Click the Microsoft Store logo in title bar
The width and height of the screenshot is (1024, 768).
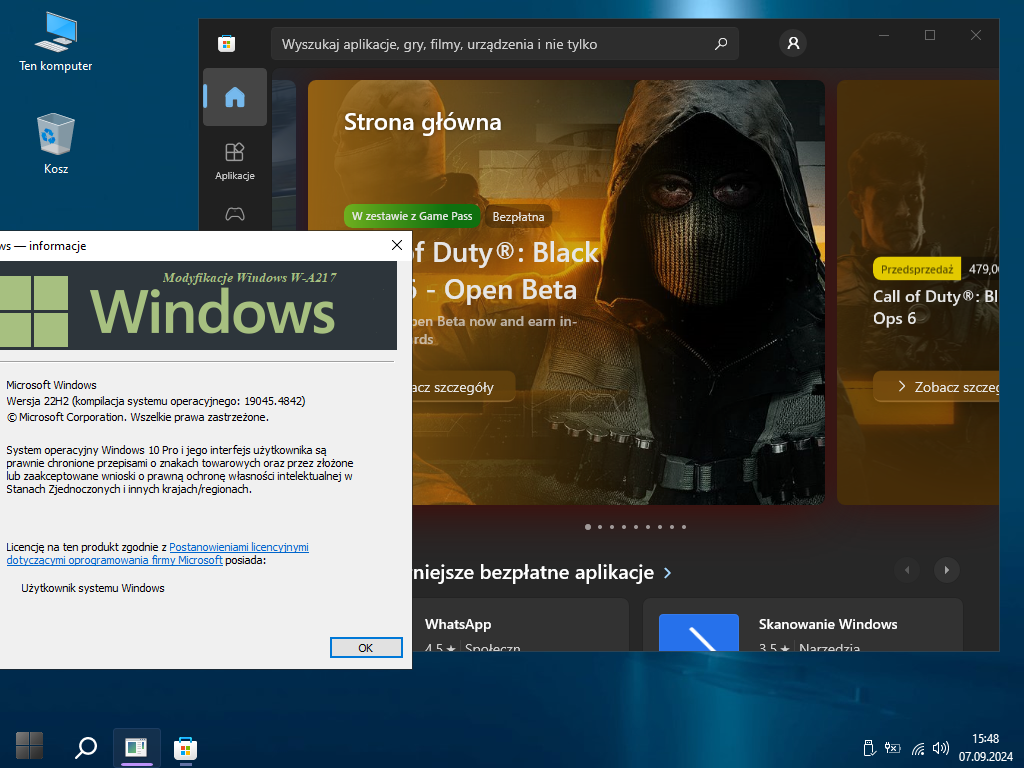coord(227,44)
